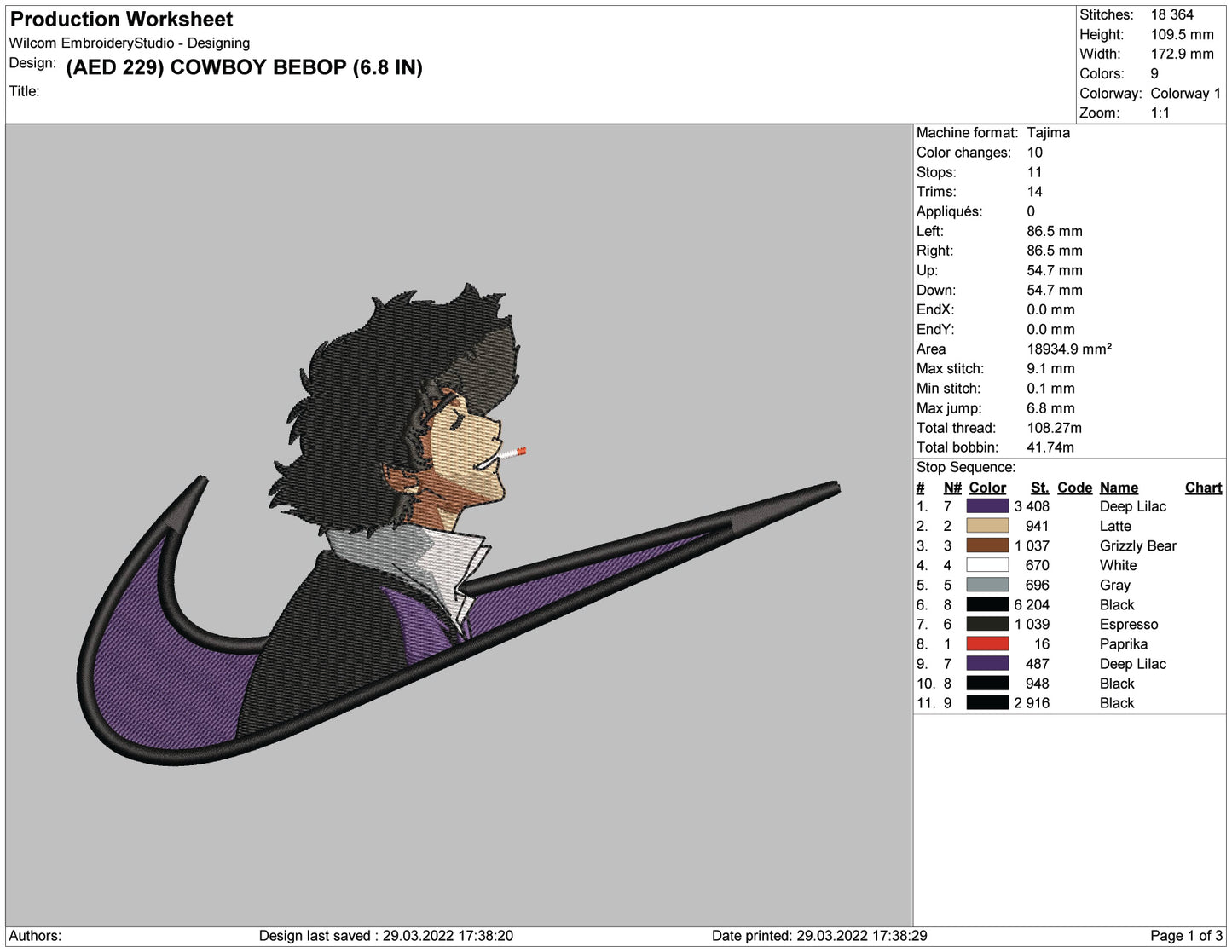Click the 'Authors:' footer label
This screenshot has height=952, width=1232.
pyautogui.click(x=35, y=936)
